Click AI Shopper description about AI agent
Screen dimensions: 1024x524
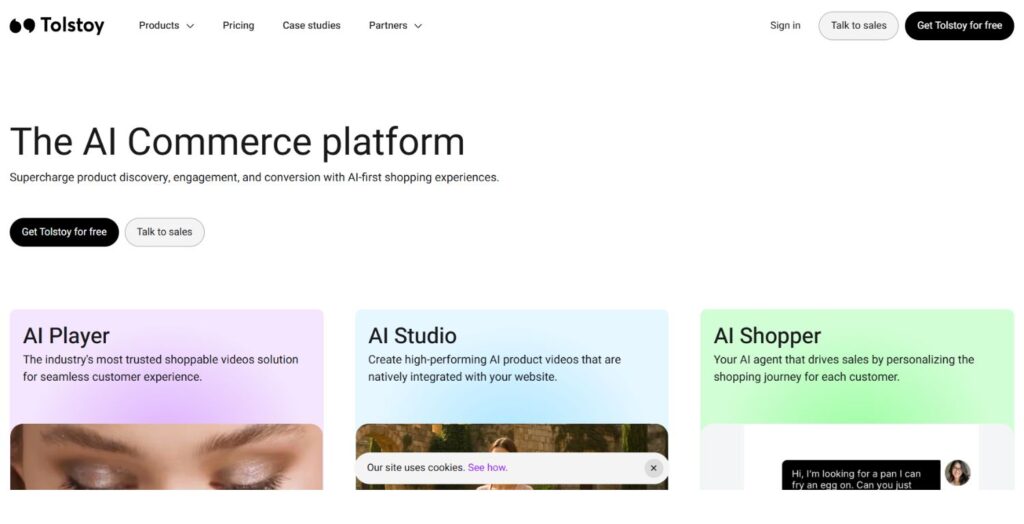coord(844,368)
